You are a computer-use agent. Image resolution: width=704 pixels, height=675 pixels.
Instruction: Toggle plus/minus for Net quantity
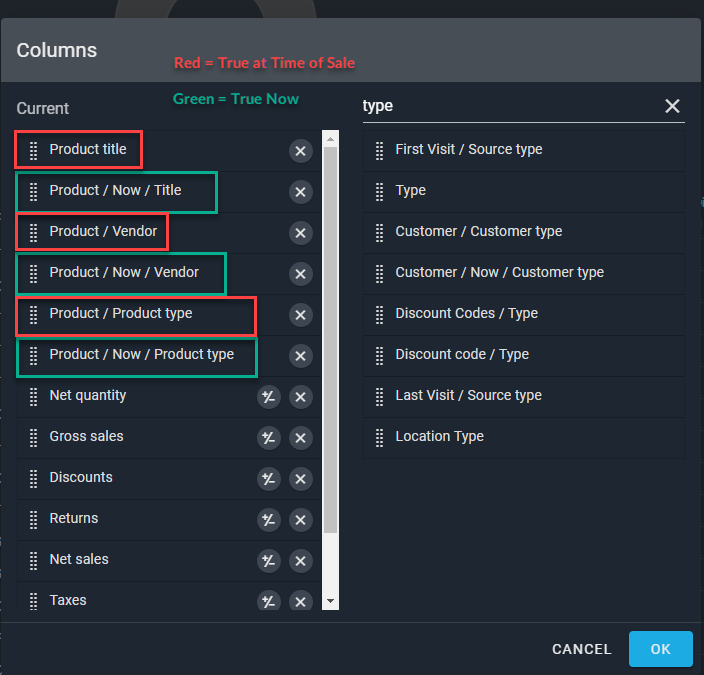point(268,397)
